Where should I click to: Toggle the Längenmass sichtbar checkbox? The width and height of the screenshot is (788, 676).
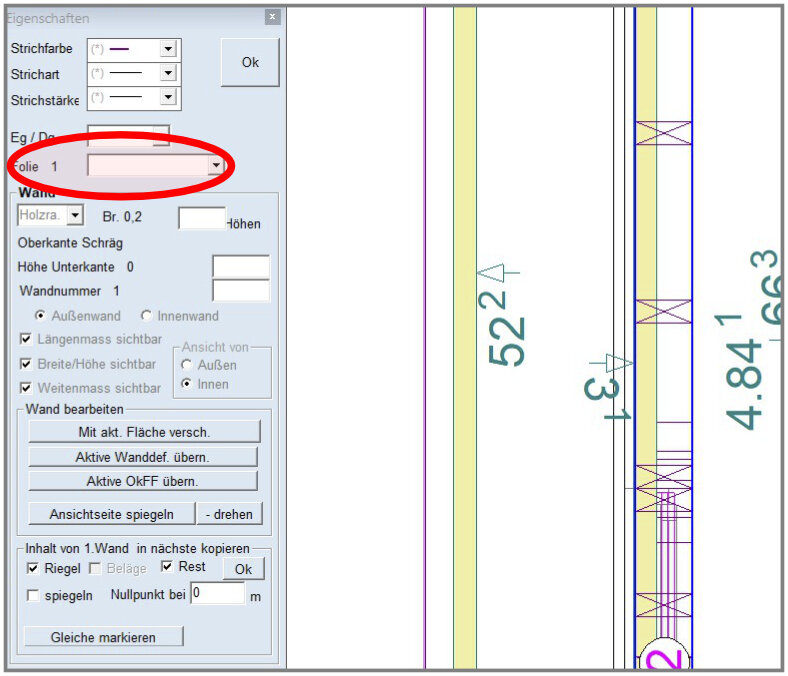point(26,340)
